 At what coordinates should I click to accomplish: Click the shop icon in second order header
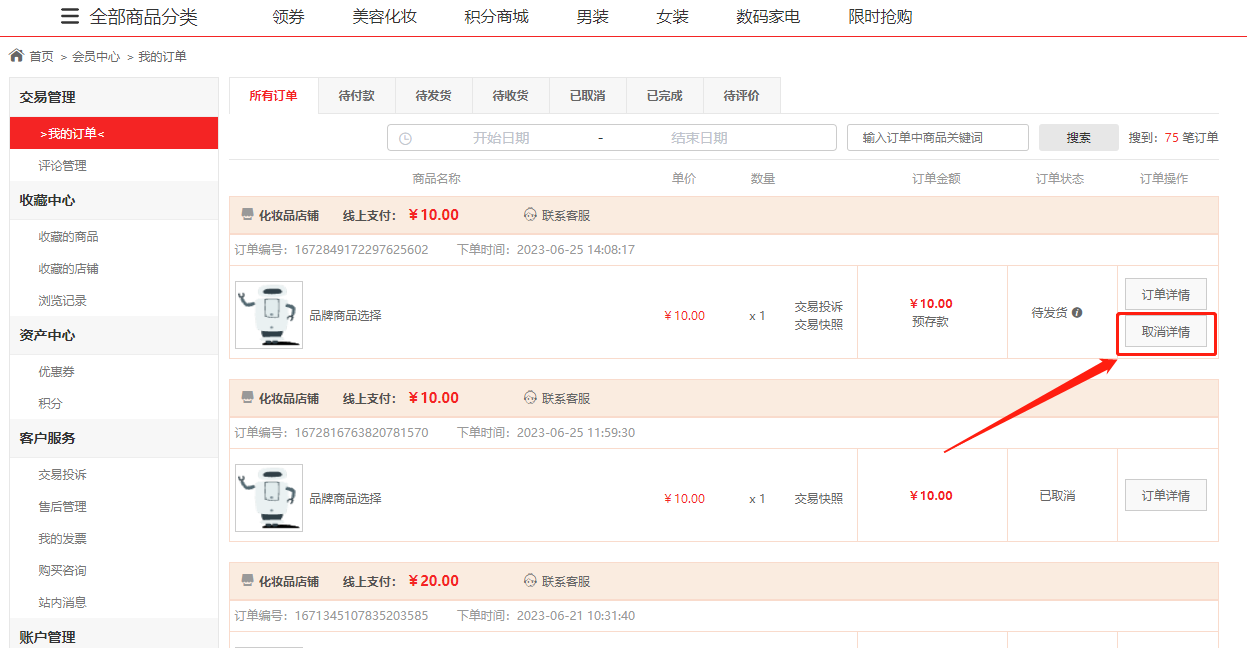pyautogui.click(x=248, y=398)
